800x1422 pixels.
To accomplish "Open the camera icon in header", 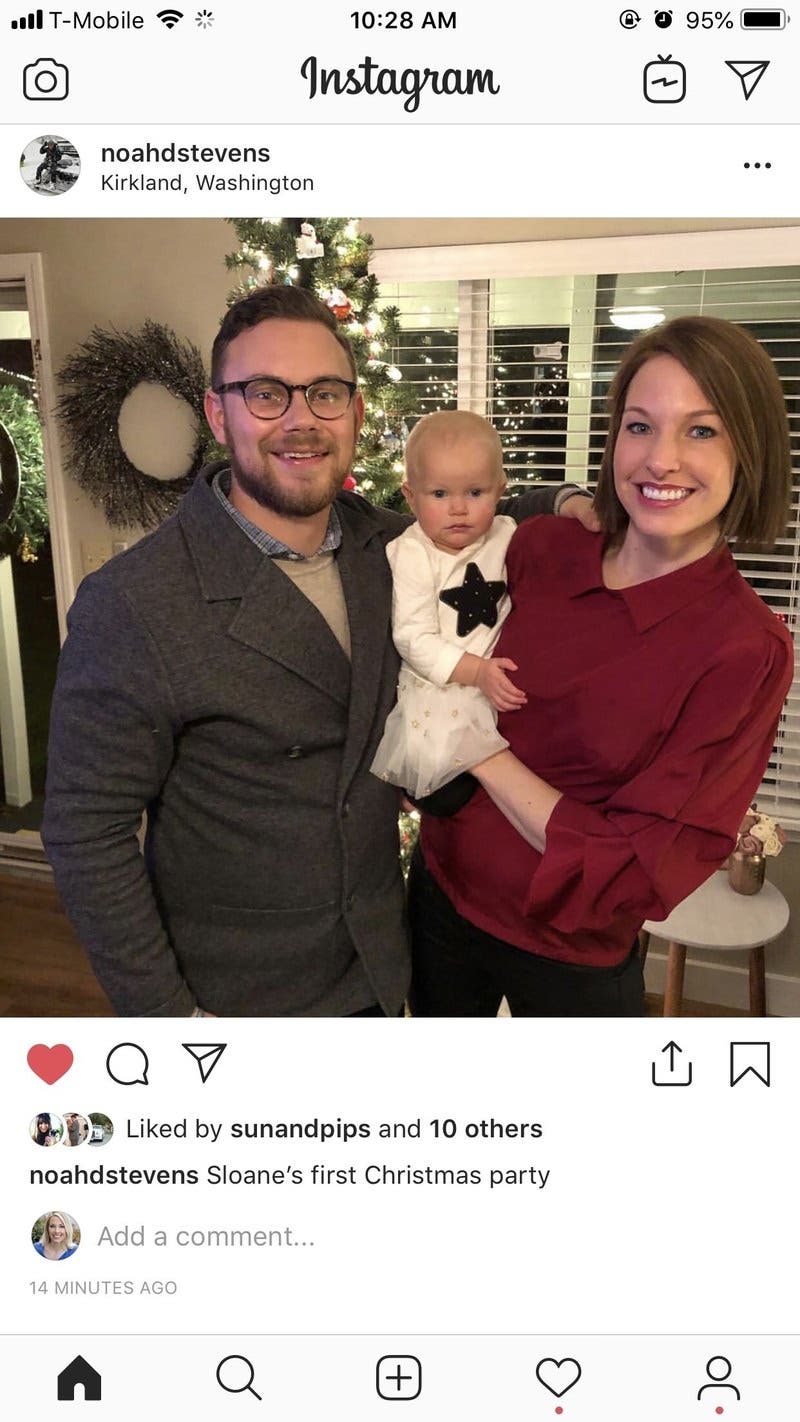I will 46,80.
